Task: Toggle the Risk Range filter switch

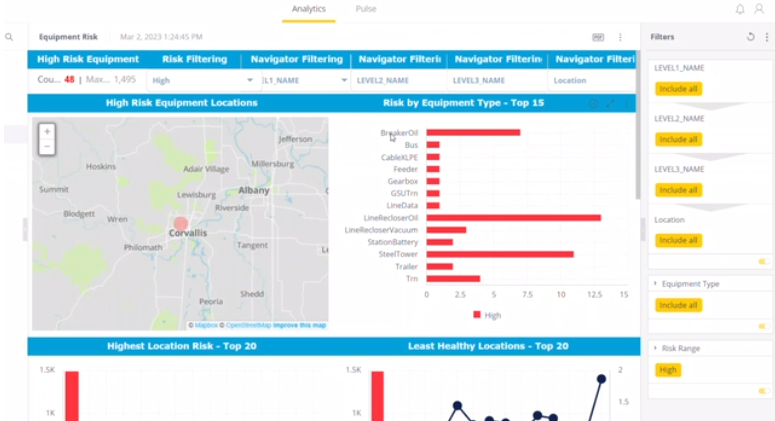Action: coord(764,391)
